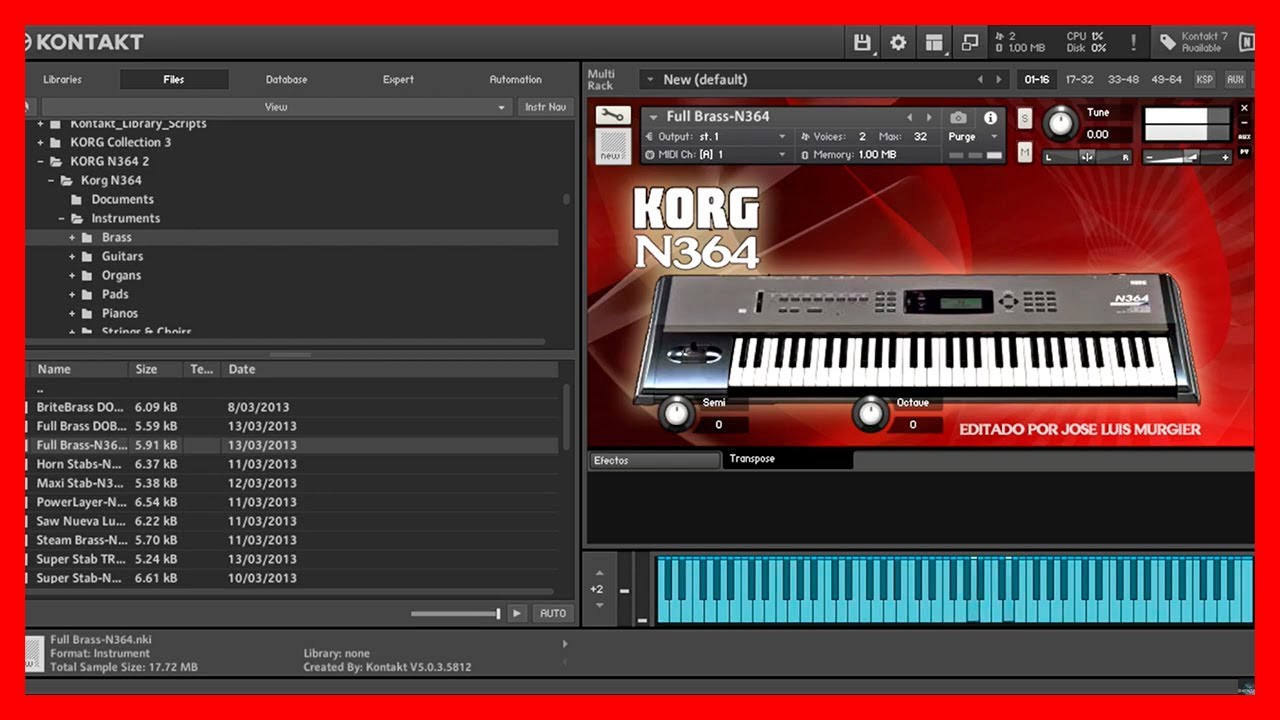This screenshot has width=1280, height=720.
Task: Open the Output st. 1 dropdown
Action: point(717,137)
